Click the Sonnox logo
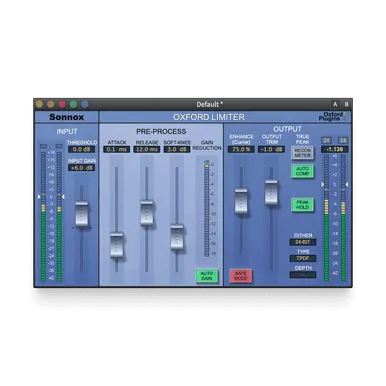 tap(66, 117)
